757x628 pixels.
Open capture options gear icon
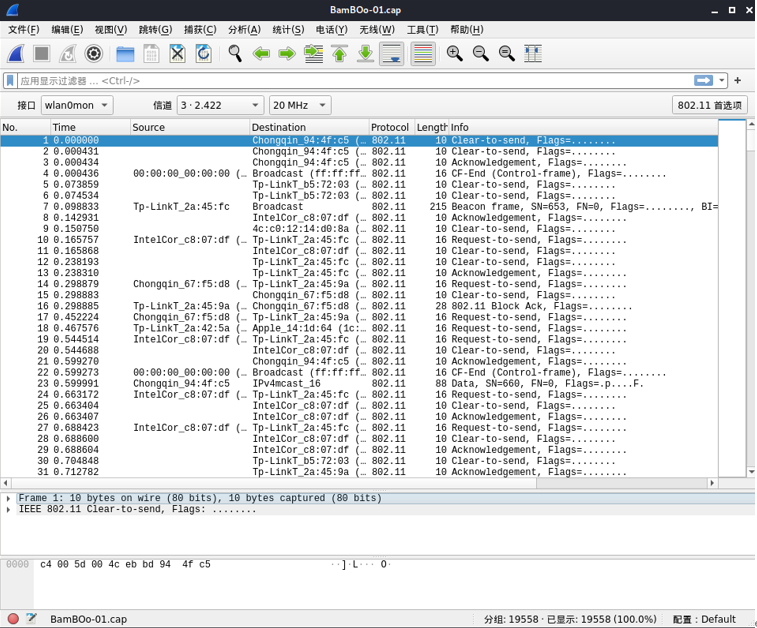(x=94, y=53)
